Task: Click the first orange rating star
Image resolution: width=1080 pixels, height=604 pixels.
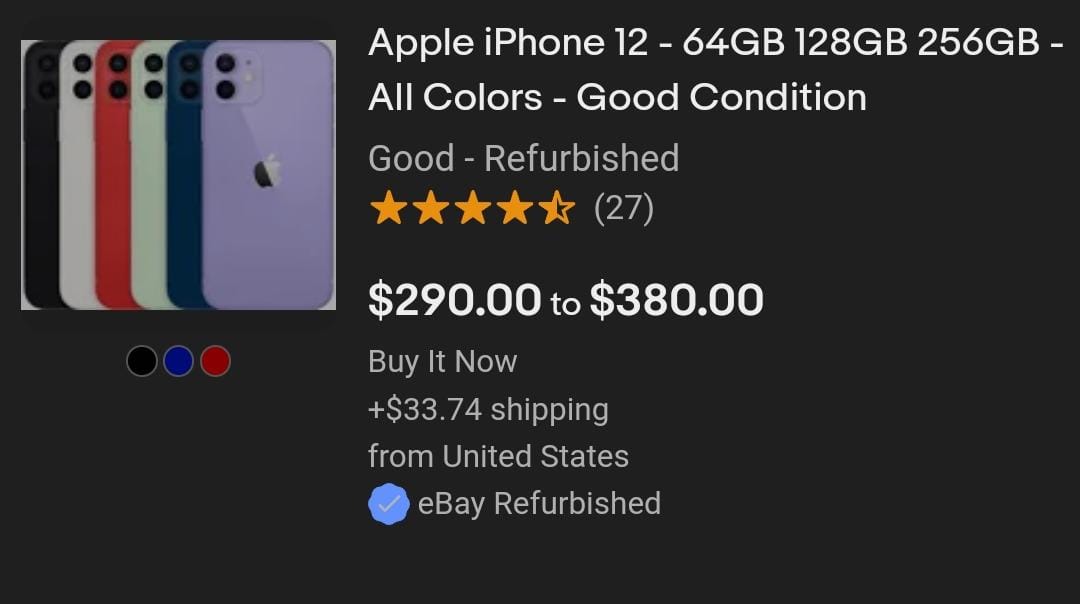Action: point(387,209)
